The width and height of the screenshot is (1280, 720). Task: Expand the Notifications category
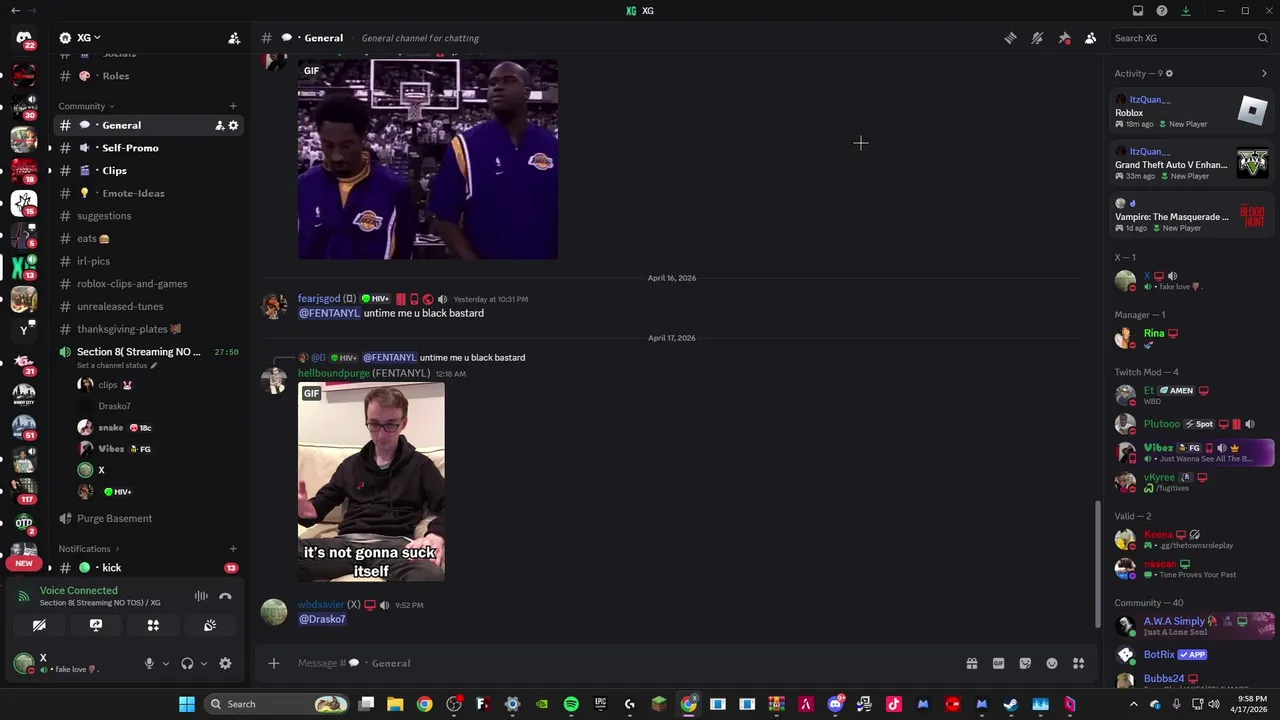(89, 549)
